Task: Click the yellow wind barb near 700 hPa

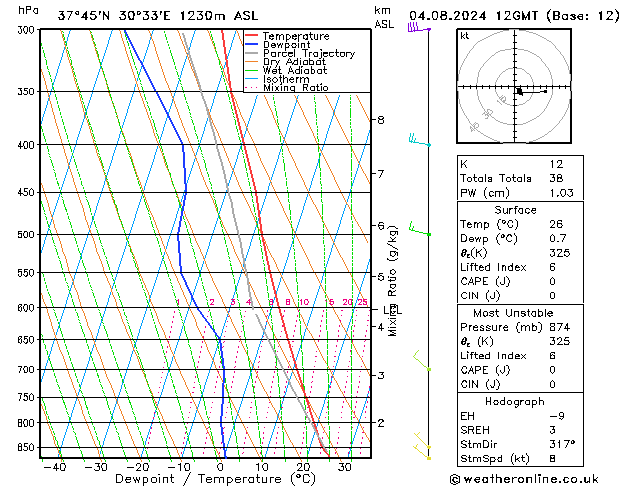Action: coord(424,362)
